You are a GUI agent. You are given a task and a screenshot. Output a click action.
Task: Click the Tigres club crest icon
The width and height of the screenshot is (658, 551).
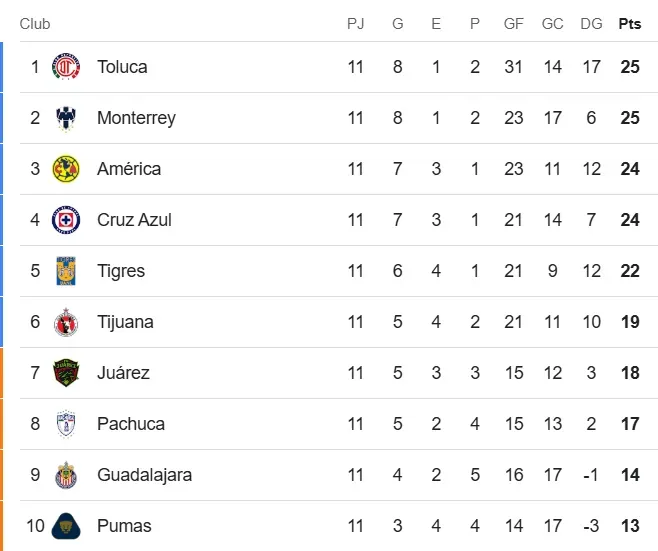66,271
